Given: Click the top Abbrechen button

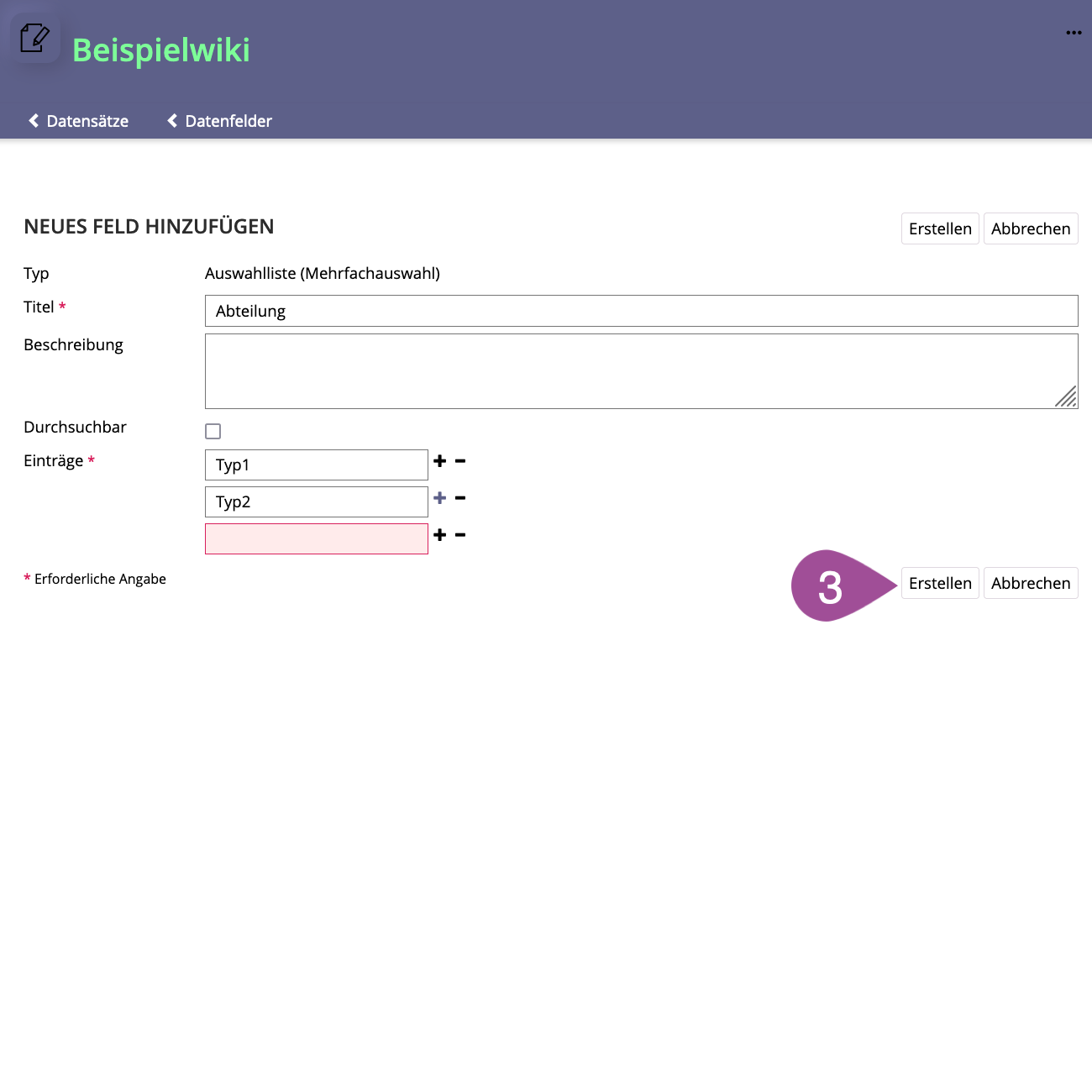Looking at the screenshot, I should coord(1030,228).
